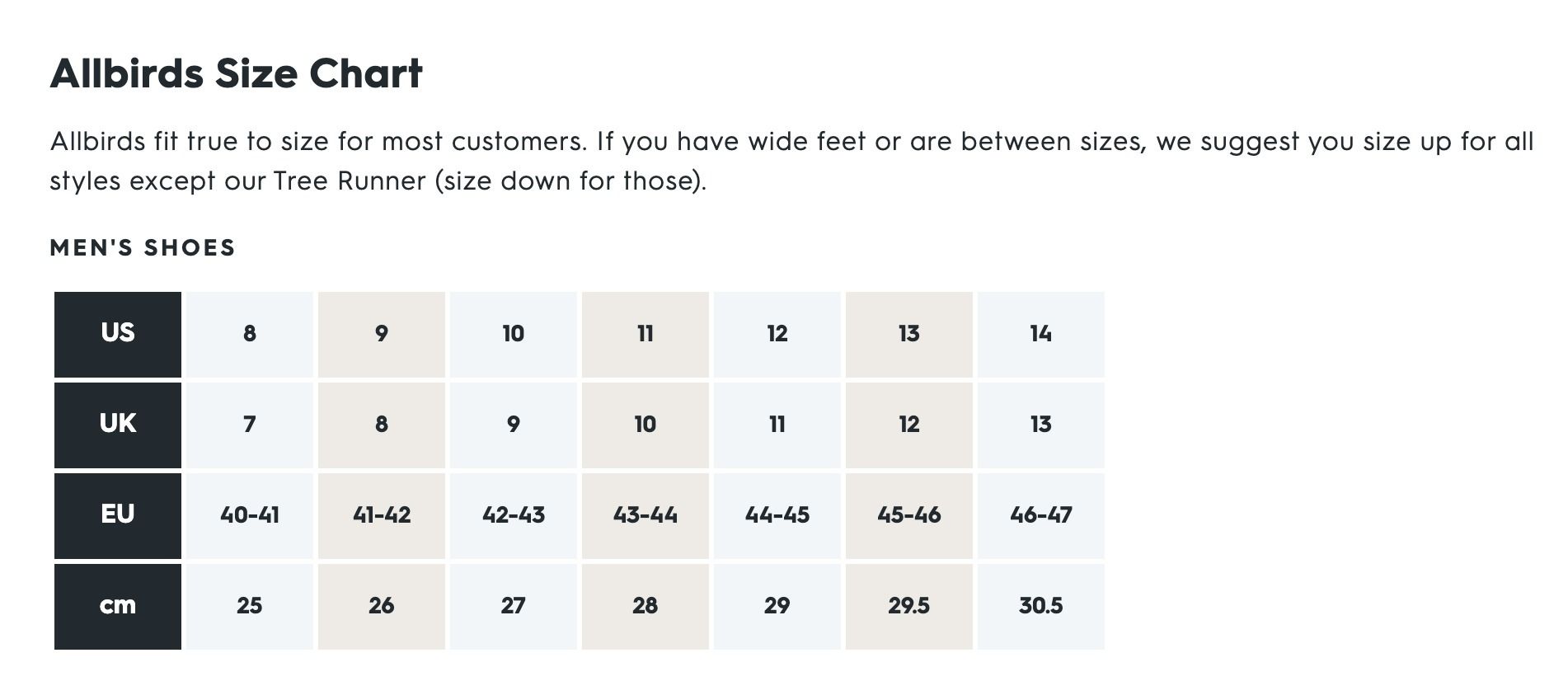
Task: Click the 30.5 cm cell
Action: [1041, 607]
